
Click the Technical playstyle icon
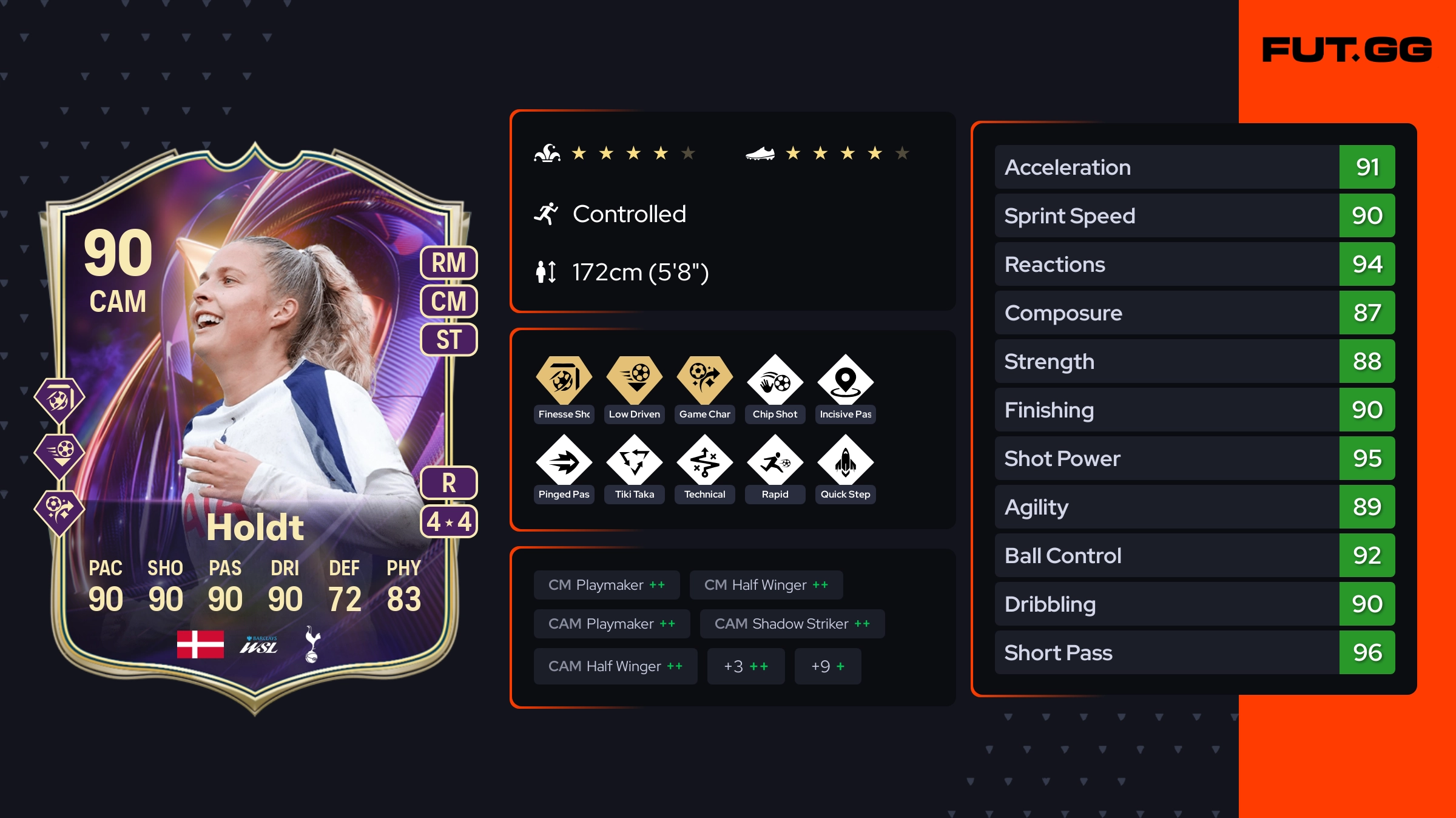pos(704,462)
